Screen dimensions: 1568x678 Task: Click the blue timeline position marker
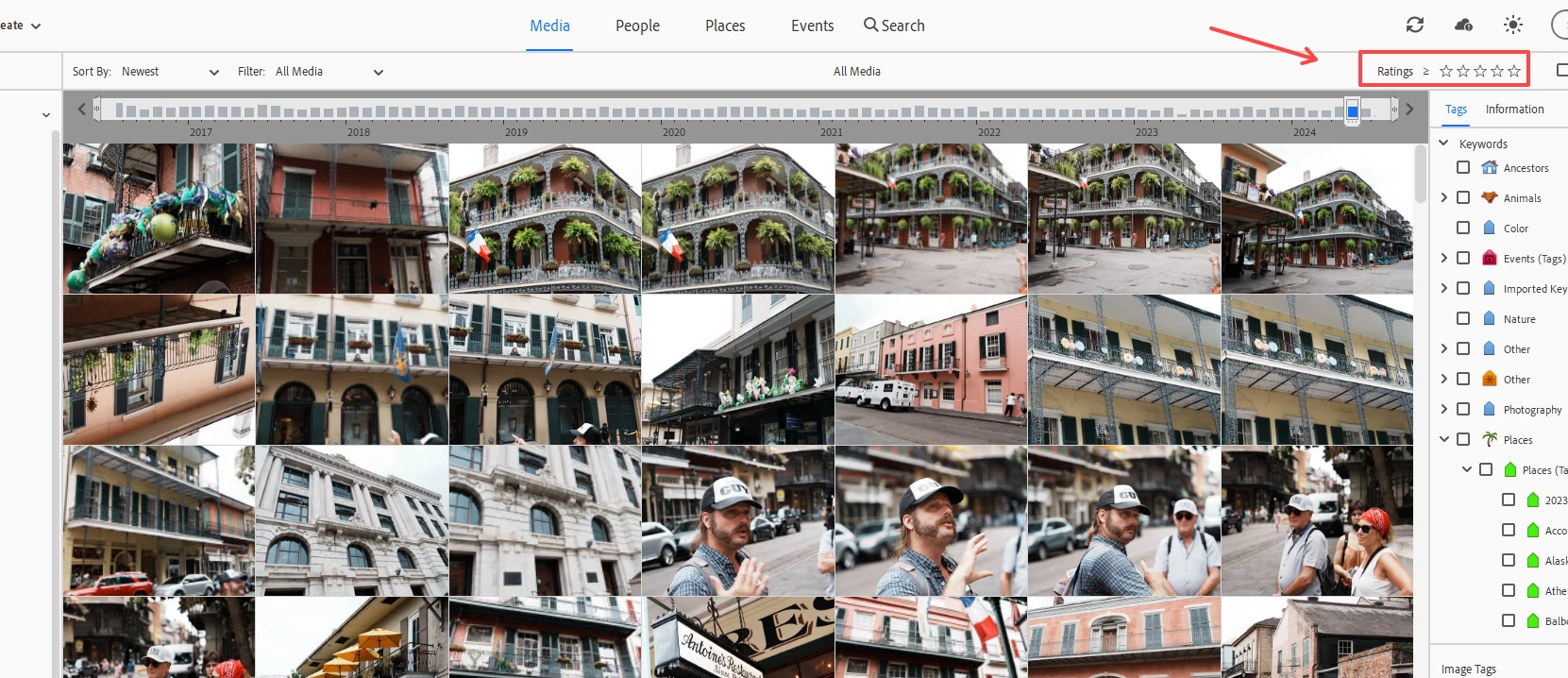click(x=1352, y=110)
